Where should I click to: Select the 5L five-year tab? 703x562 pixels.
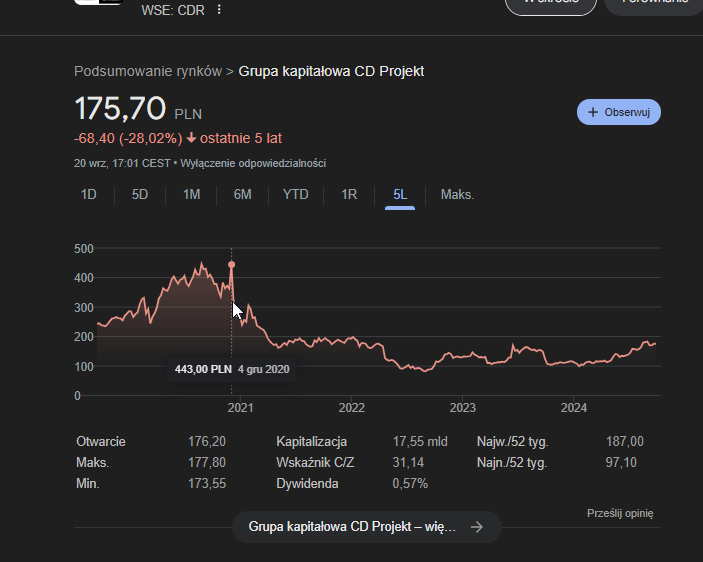pyautogui.click(x=400, y=194)
